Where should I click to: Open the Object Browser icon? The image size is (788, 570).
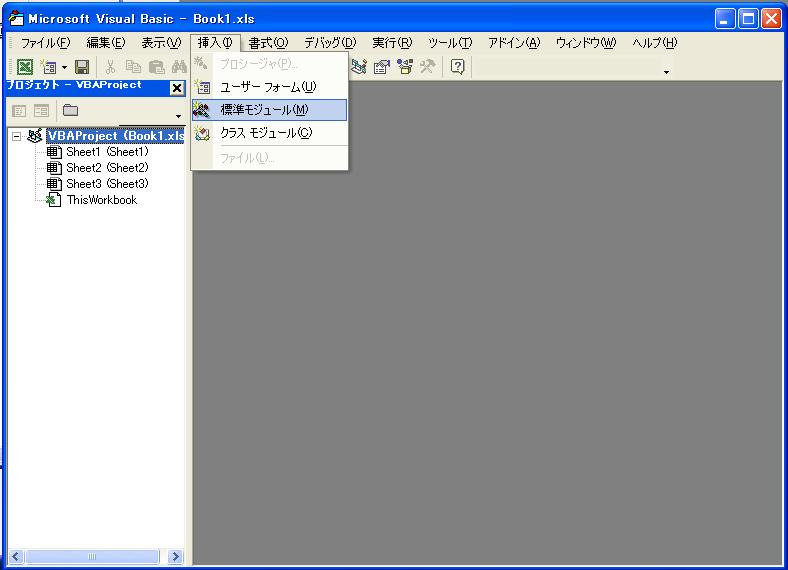click(x=405, y=66)
